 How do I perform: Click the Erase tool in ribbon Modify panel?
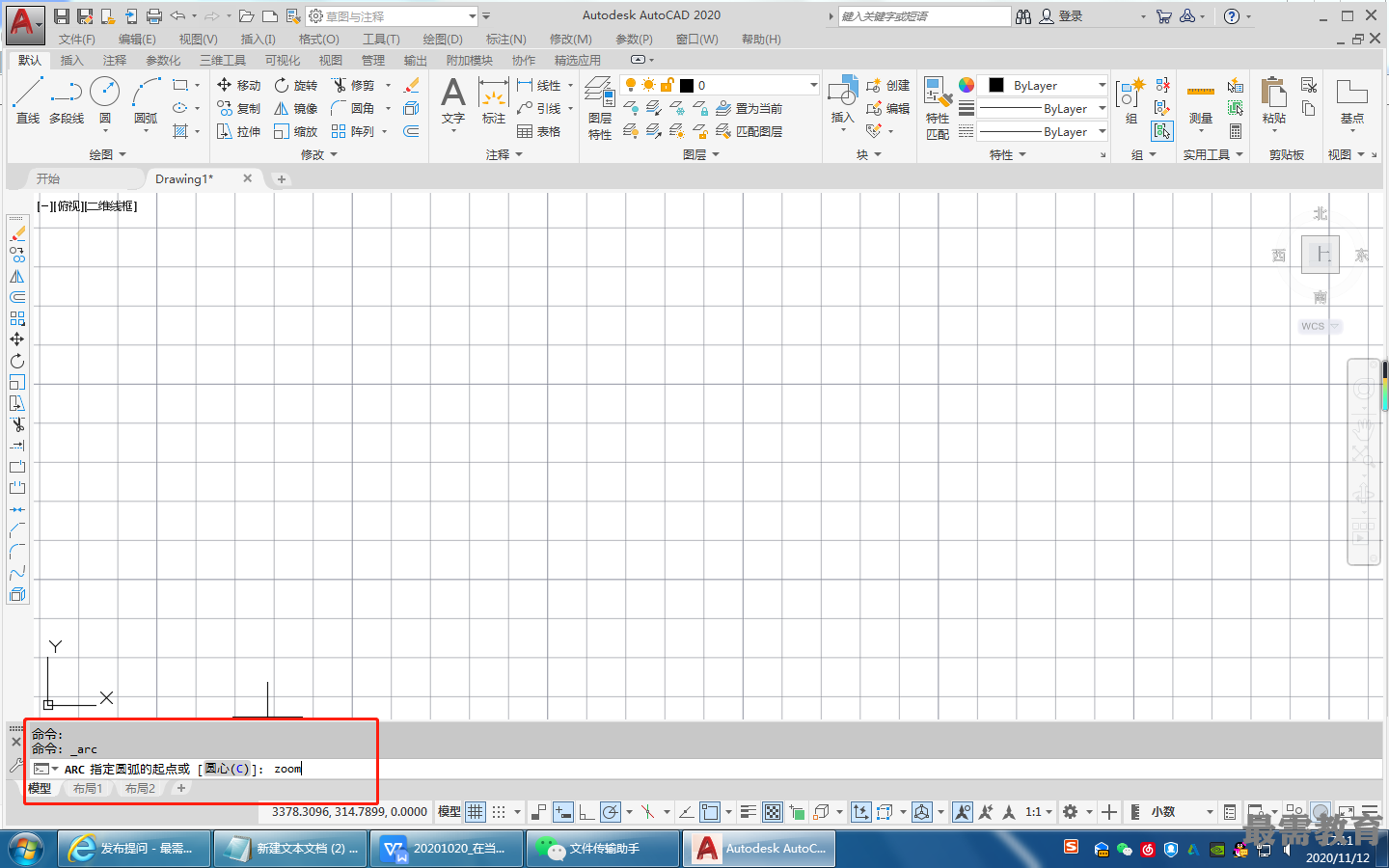[412, 85]
